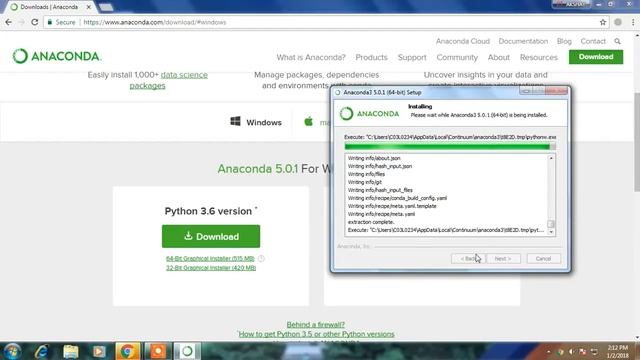This screenshot has height=360, width=640.
Task: Close the Downloads | Anaconda browser tab
Action: (89, 7)
